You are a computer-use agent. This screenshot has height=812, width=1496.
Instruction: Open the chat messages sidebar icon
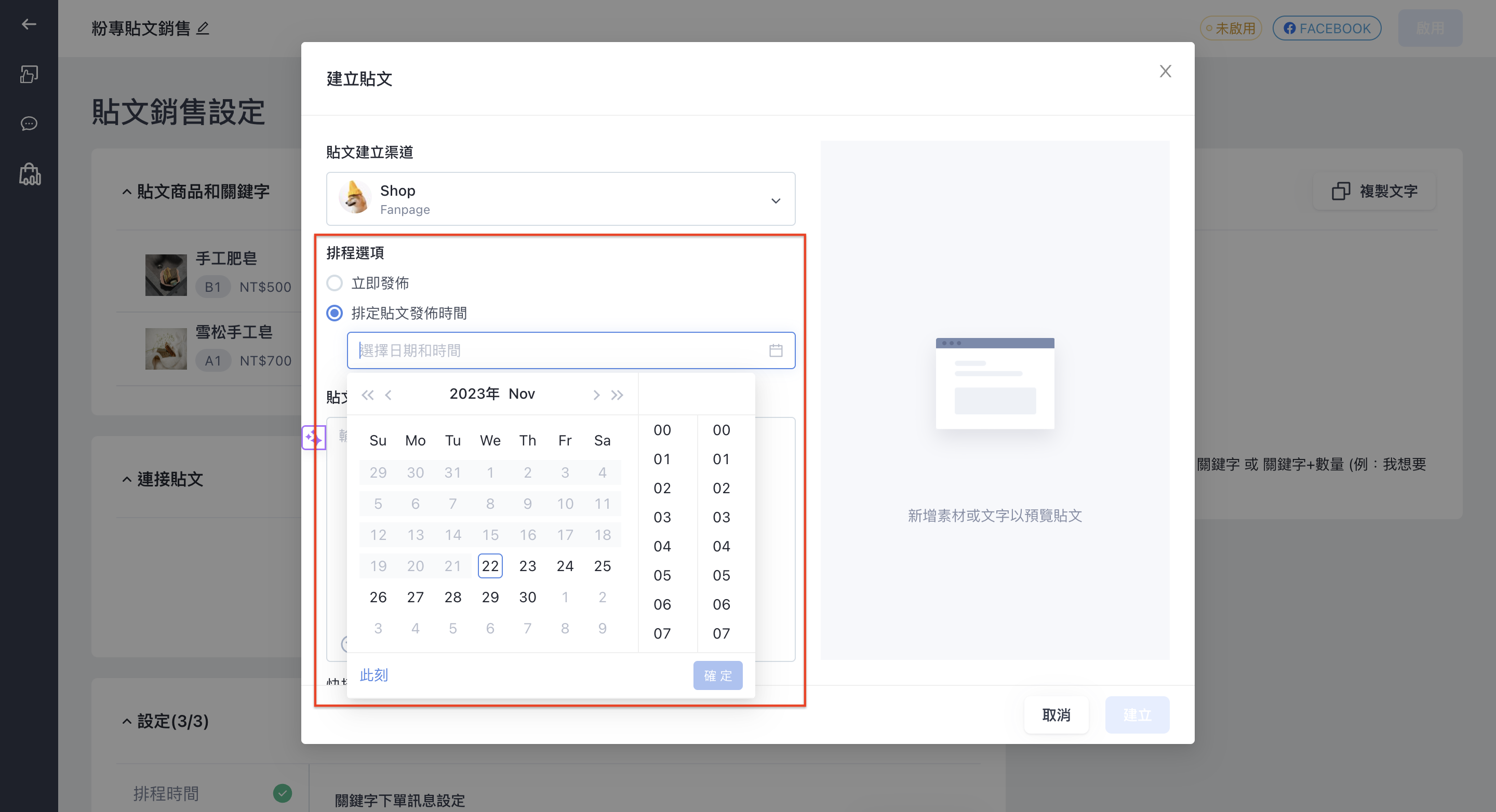pyautogui.click(x=29, y=124)
